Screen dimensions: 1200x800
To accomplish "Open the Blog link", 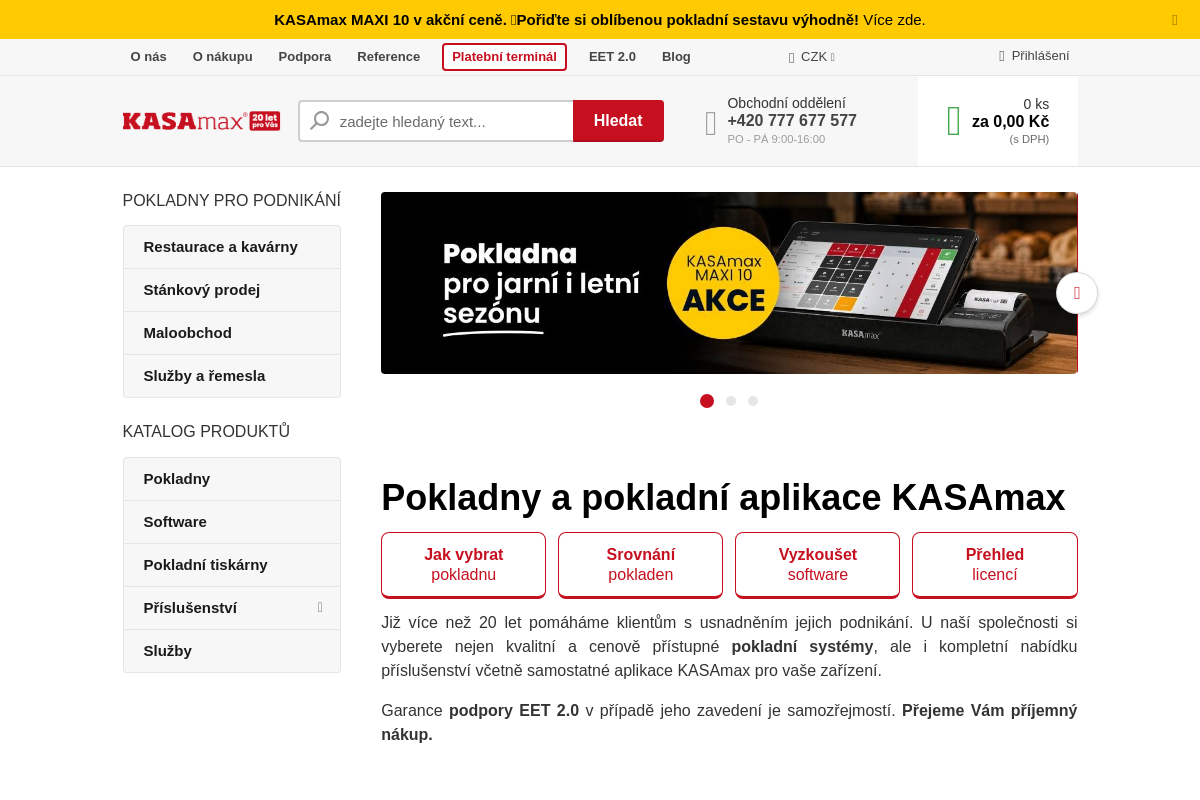I will [676, 56].
